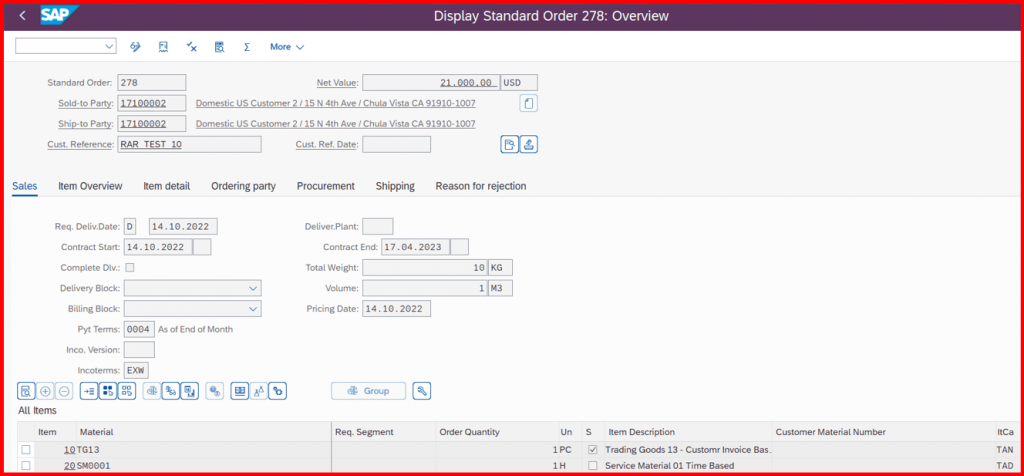The height and width of the screenshot is (476, 1024).
Task: Open the Procurement tab
Action: click(326, 186)
